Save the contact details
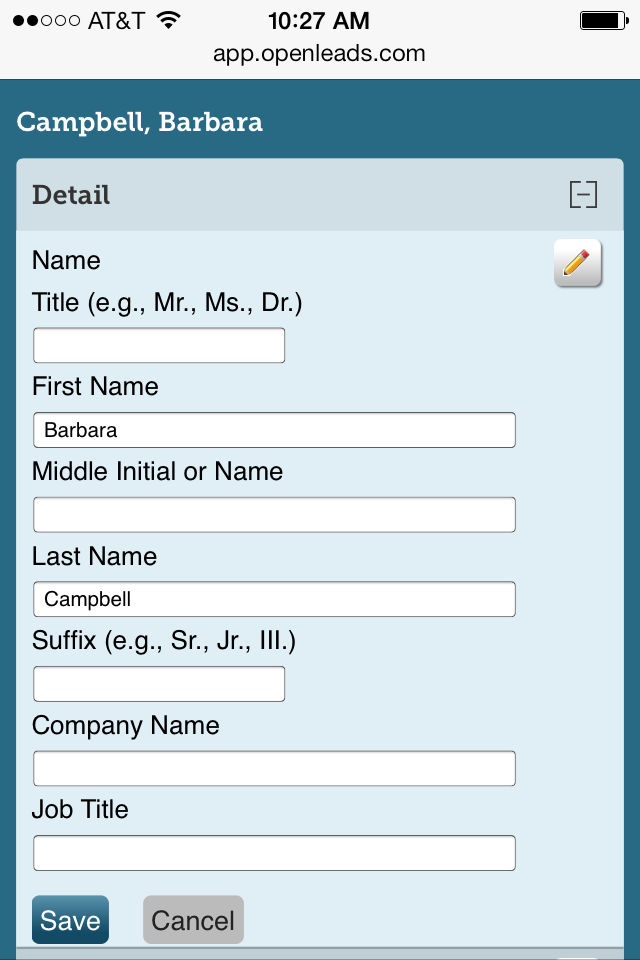The height and width of the screenshot is (960, 640). click(70, 920)
